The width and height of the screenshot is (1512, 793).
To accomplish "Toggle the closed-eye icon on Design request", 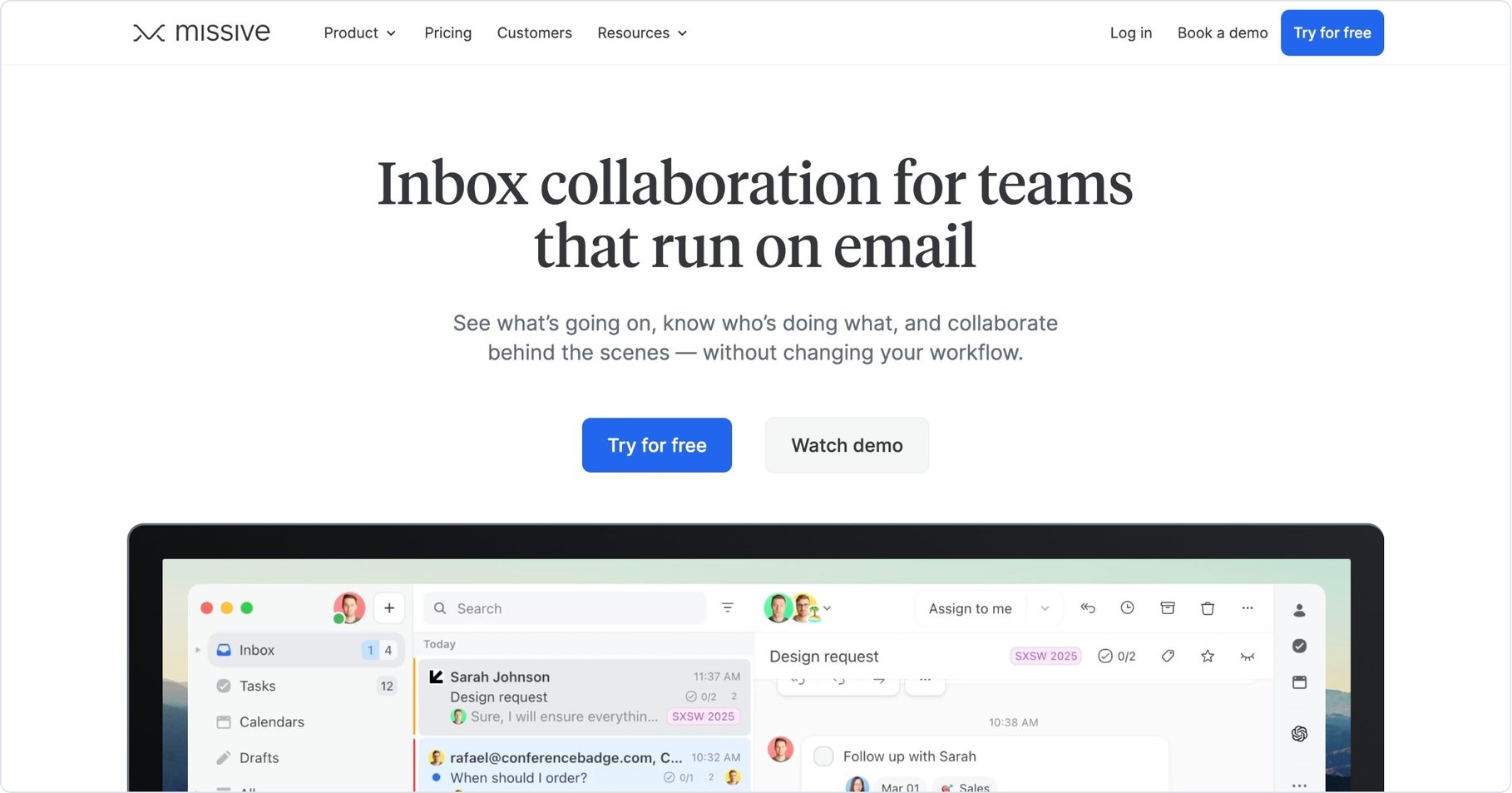I will (1248, 656).
